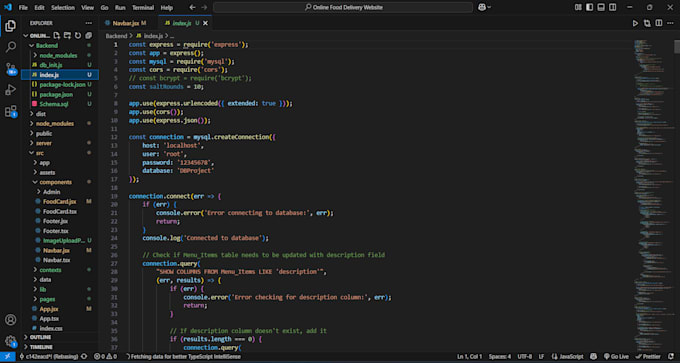
Task: Refresh the Explorer file tree
Action: point(78,36)
